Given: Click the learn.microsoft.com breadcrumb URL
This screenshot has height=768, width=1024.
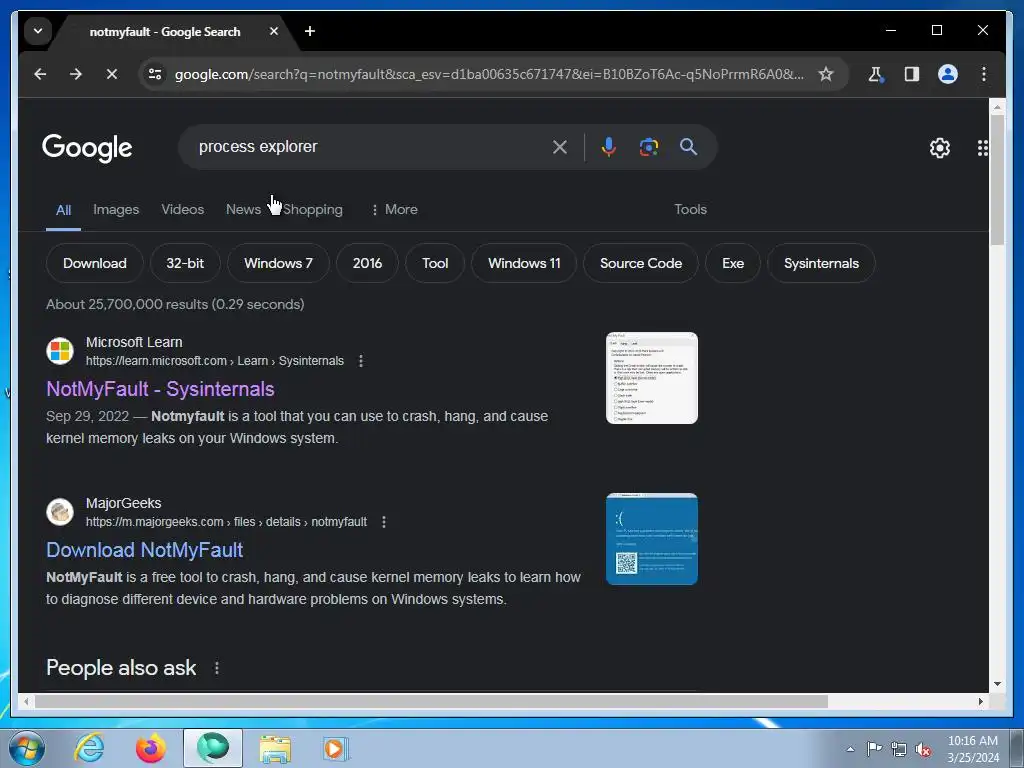Looking at the screenshot, I should coord(214,361).
